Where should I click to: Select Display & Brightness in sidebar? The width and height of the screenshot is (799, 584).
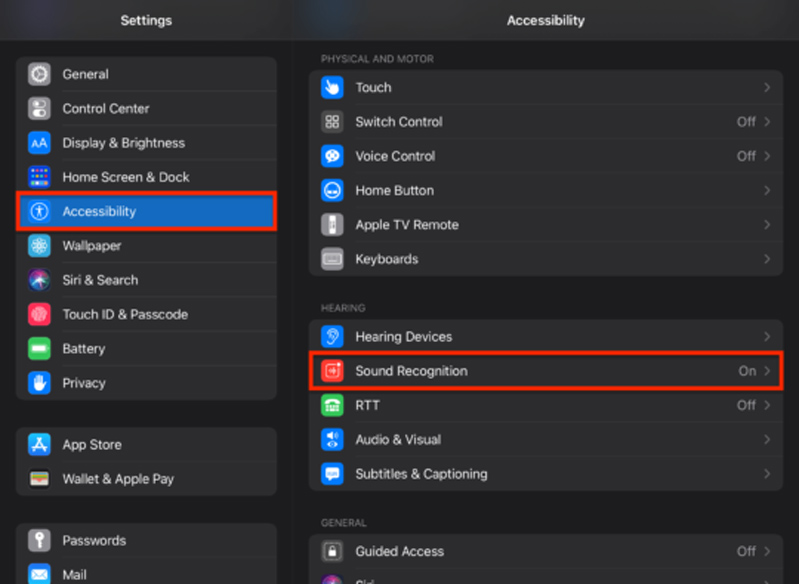click(x=146, y=143)
